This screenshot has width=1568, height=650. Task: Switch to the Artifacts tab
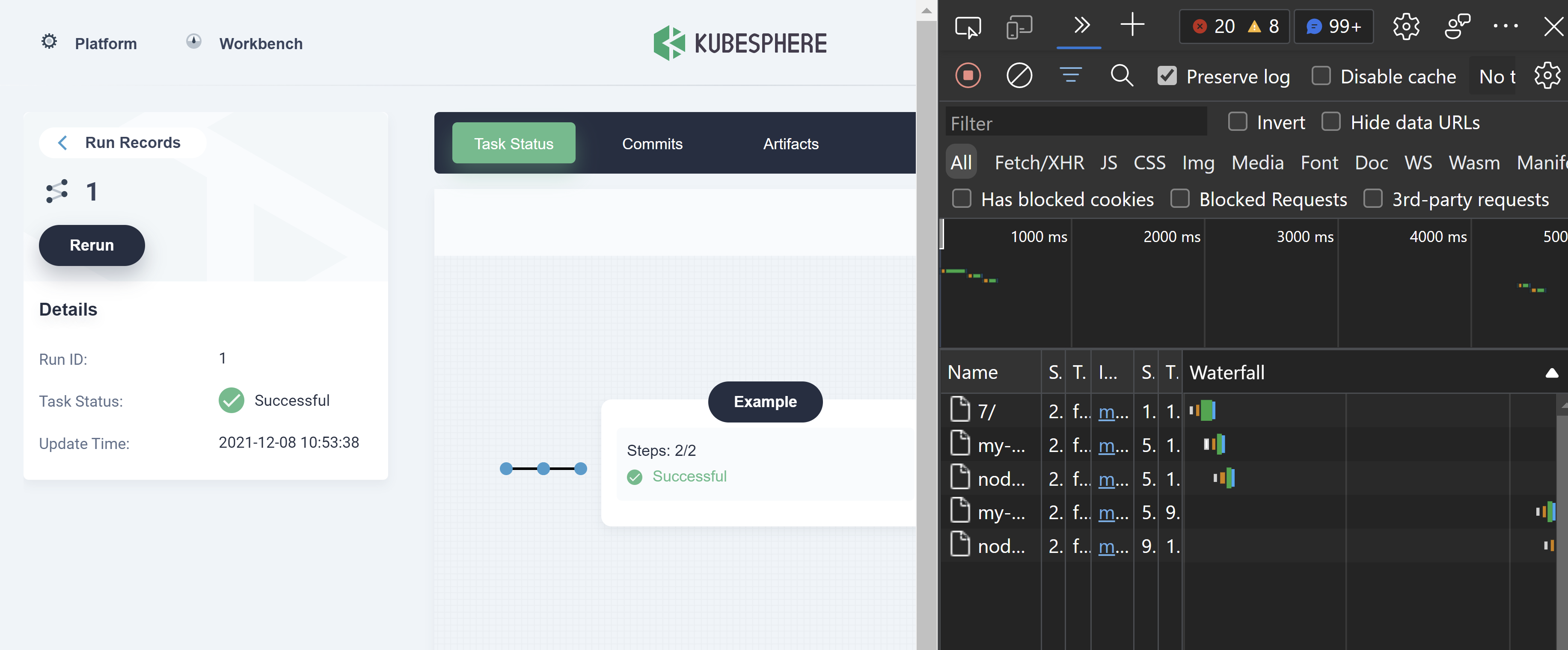pos(791,144)
